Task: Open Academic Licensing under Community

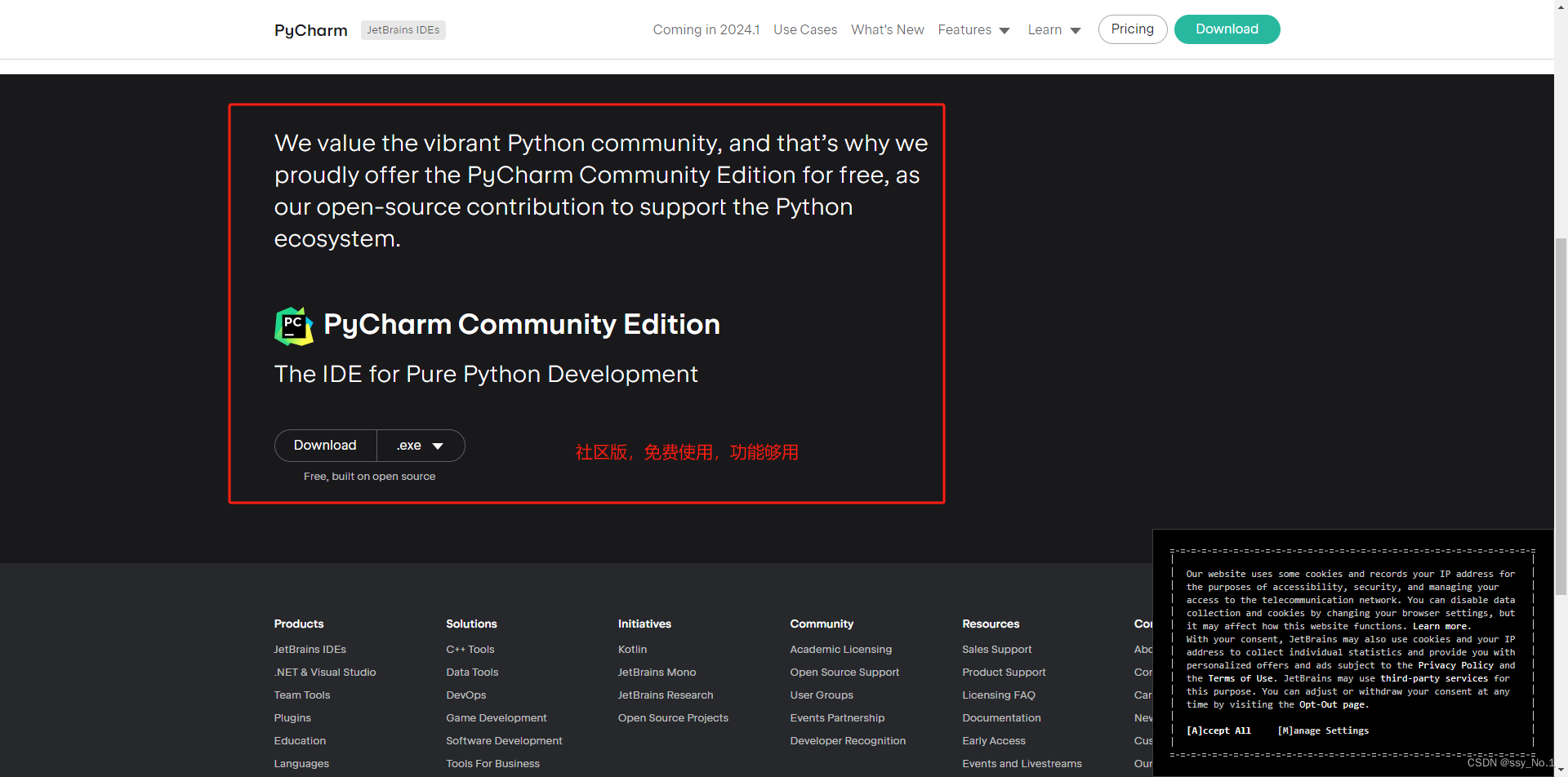Action: pos(841,650)
